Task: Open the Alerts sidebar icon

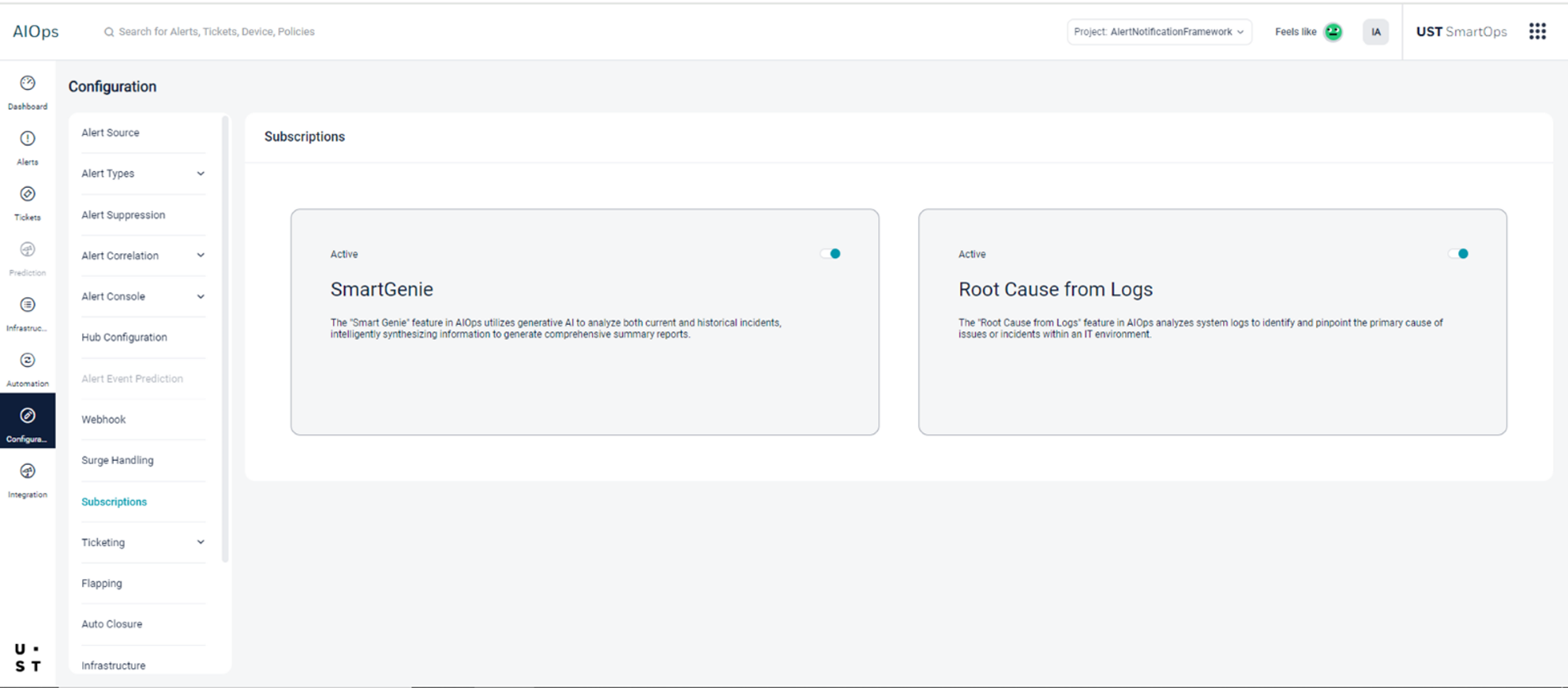Action: 28,139
